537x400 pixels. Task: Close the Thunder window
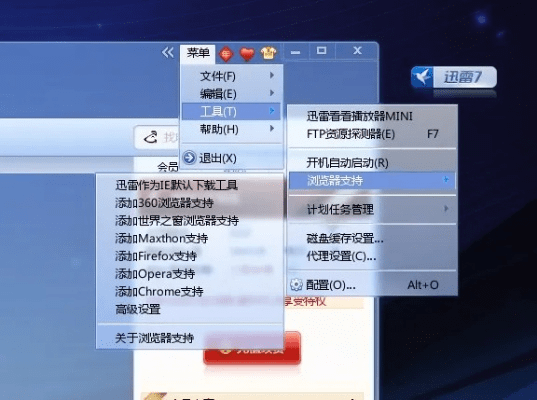pyautogui.click(x=357, y=51)
